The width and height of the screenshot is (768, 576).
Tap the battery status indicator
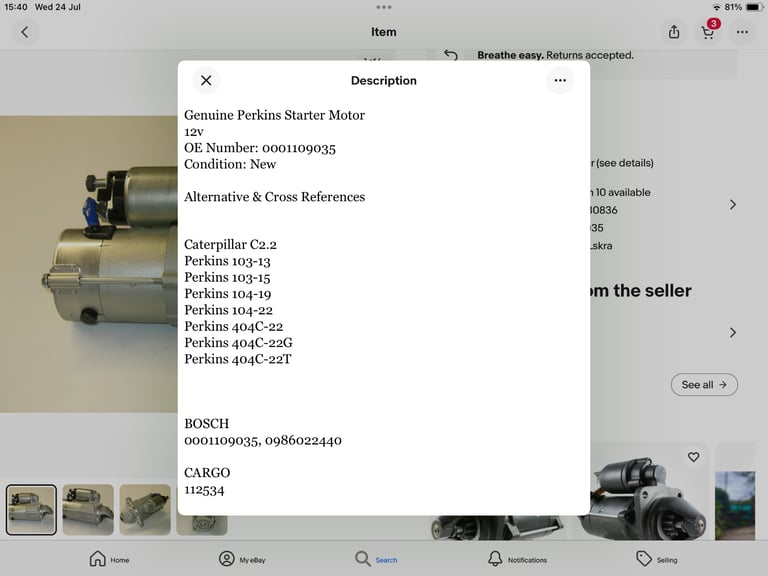pos(754,7)
